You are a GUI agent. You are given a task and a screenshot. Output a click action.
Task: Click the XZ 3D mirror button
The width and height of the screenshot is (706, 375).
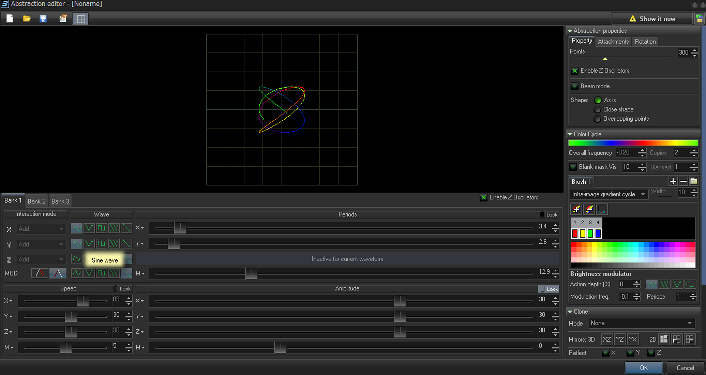pyautogui.click(x=607, y=339)
